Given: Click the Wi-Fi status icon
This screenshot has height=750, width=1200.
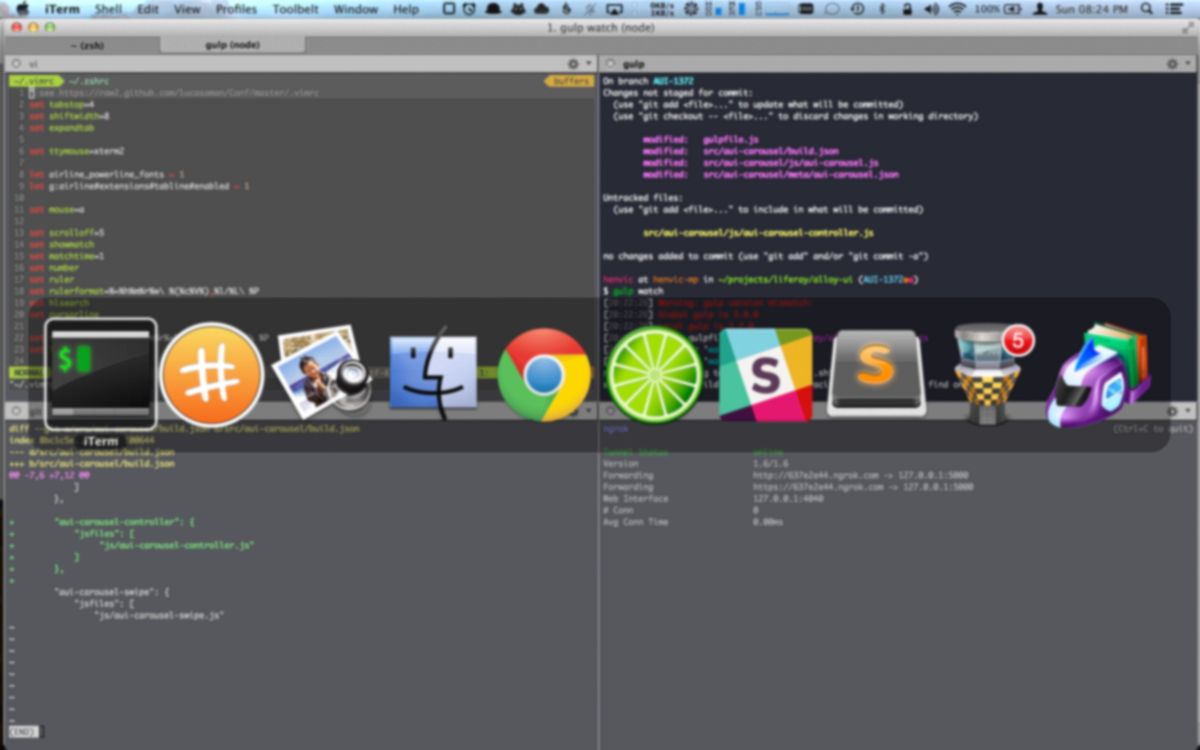Looking at the screenshot, I should (x=957, y=9).
